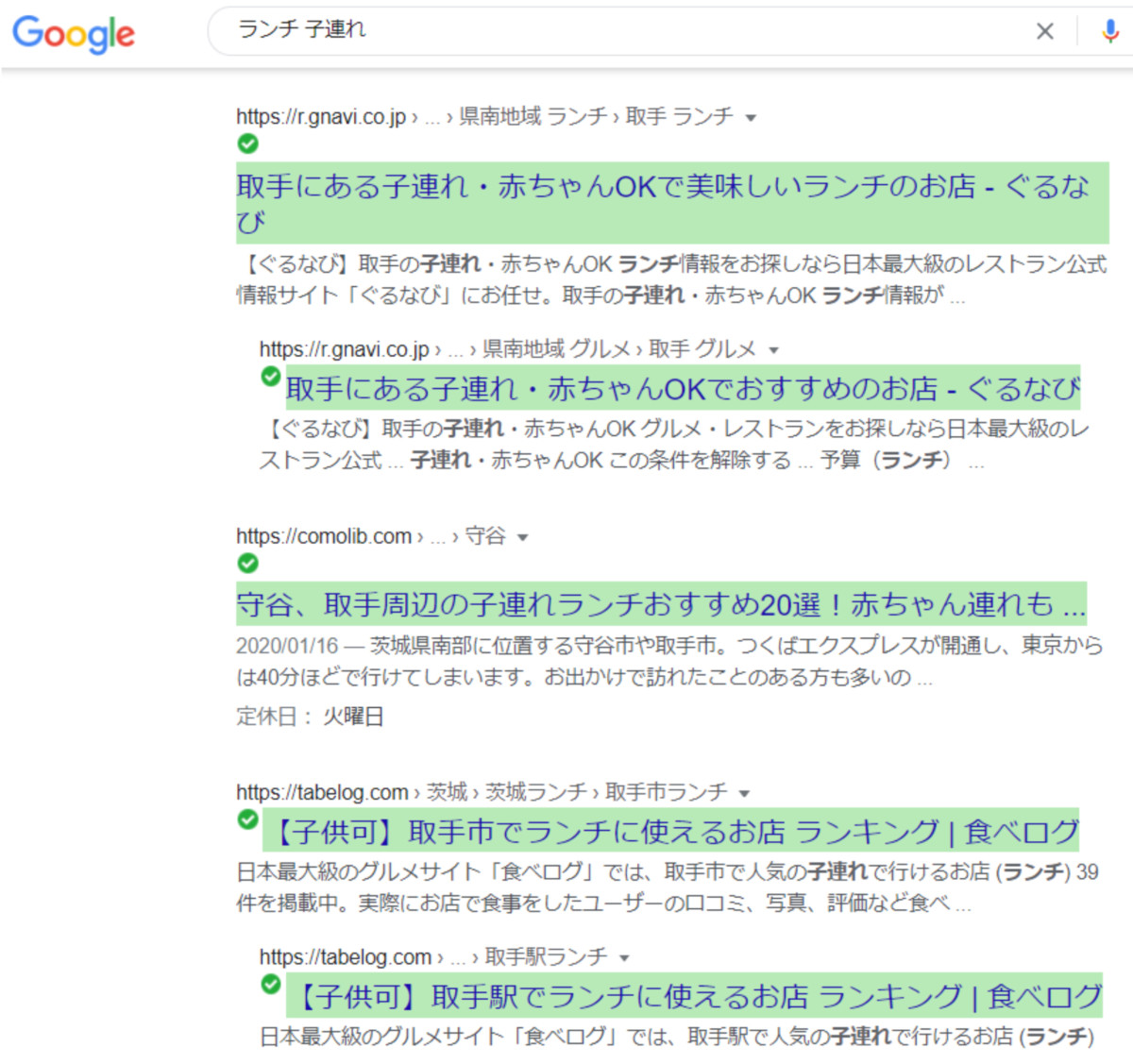Viewport: 1133px width, 1064px height.
Task: Click green checkmark beside 取手市でランチに使えるお店 result
Action: [x=247, y=819]
